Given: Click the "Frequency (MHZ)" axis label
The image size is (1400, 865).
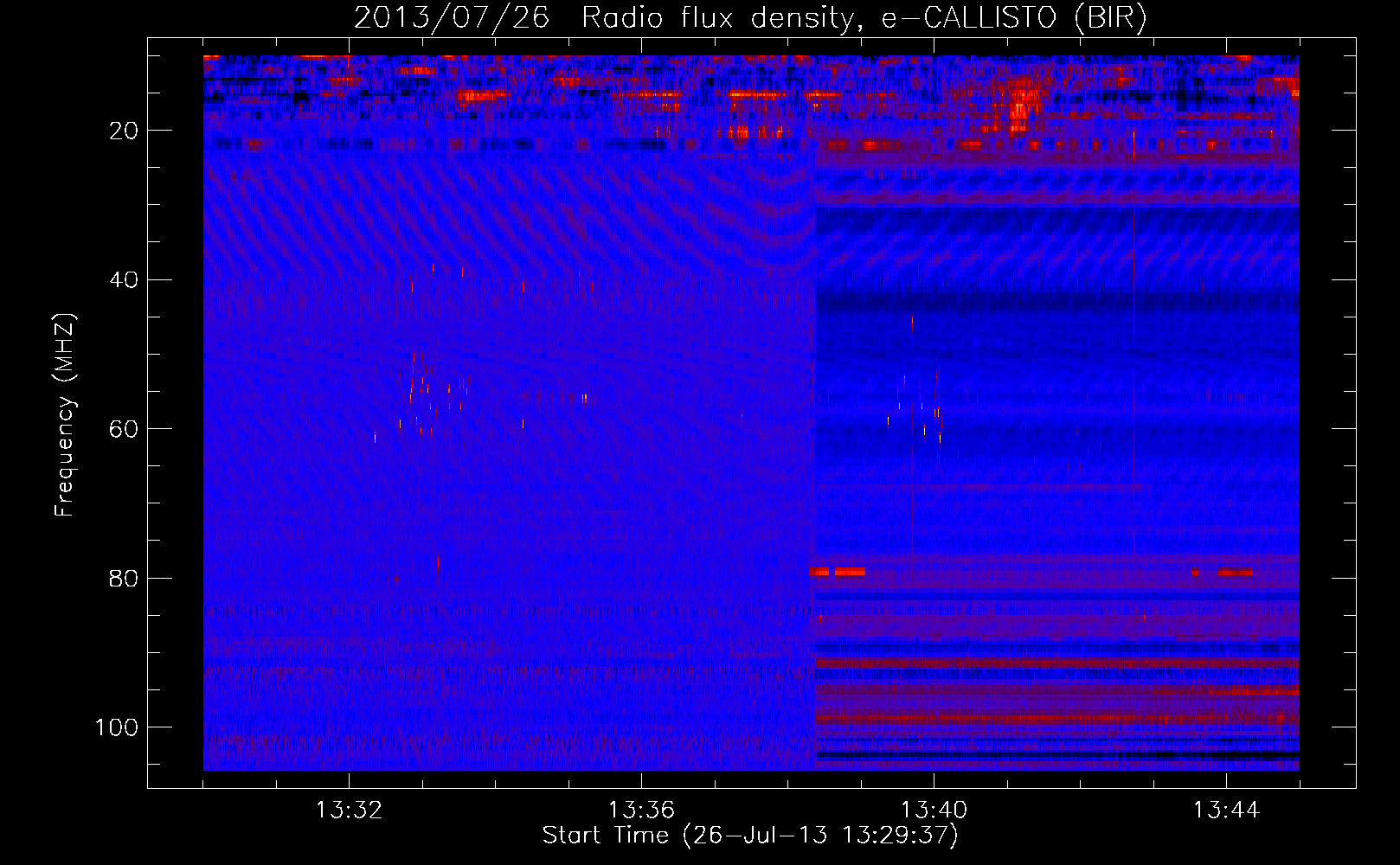Looking at the screenshot, I should tap(65, 415).
